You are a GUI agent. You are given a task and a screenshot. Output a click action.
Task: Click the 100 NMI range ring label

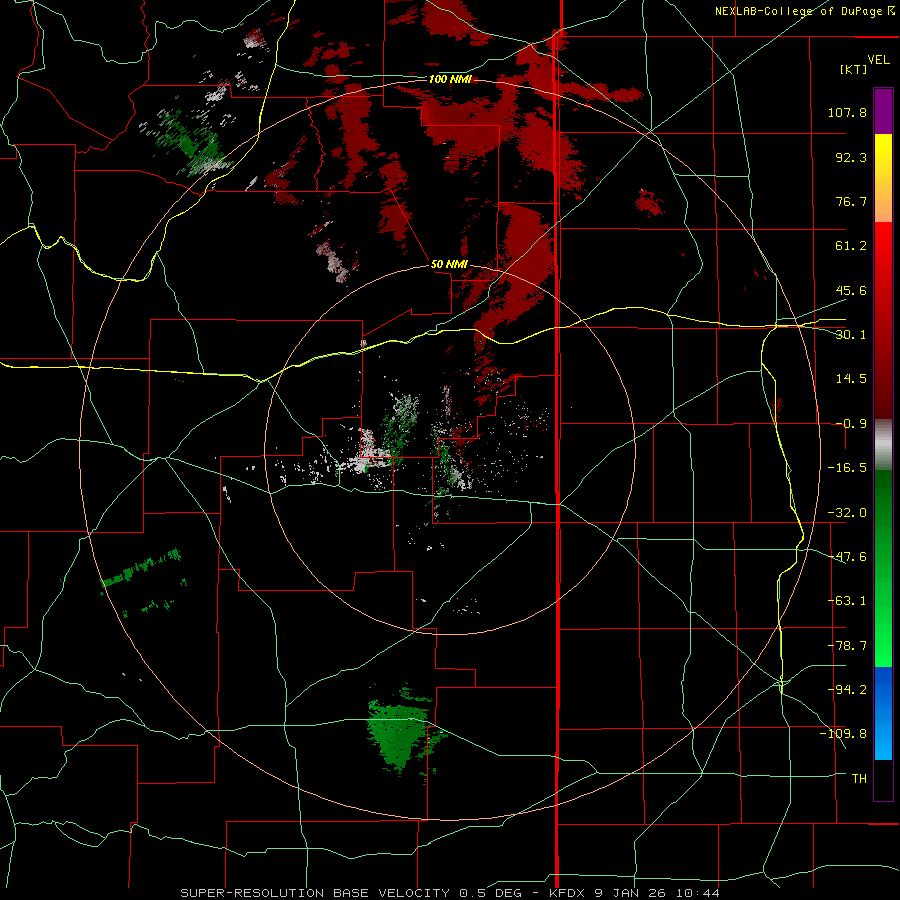tap(450, 79)
